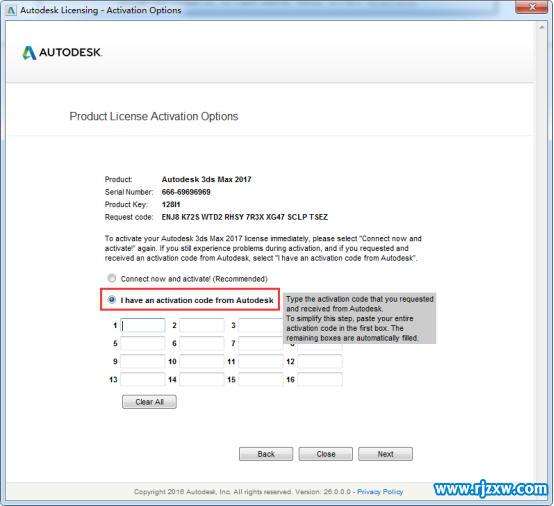Click the Clear All button
Screen dimensions: 554x506
149,402
